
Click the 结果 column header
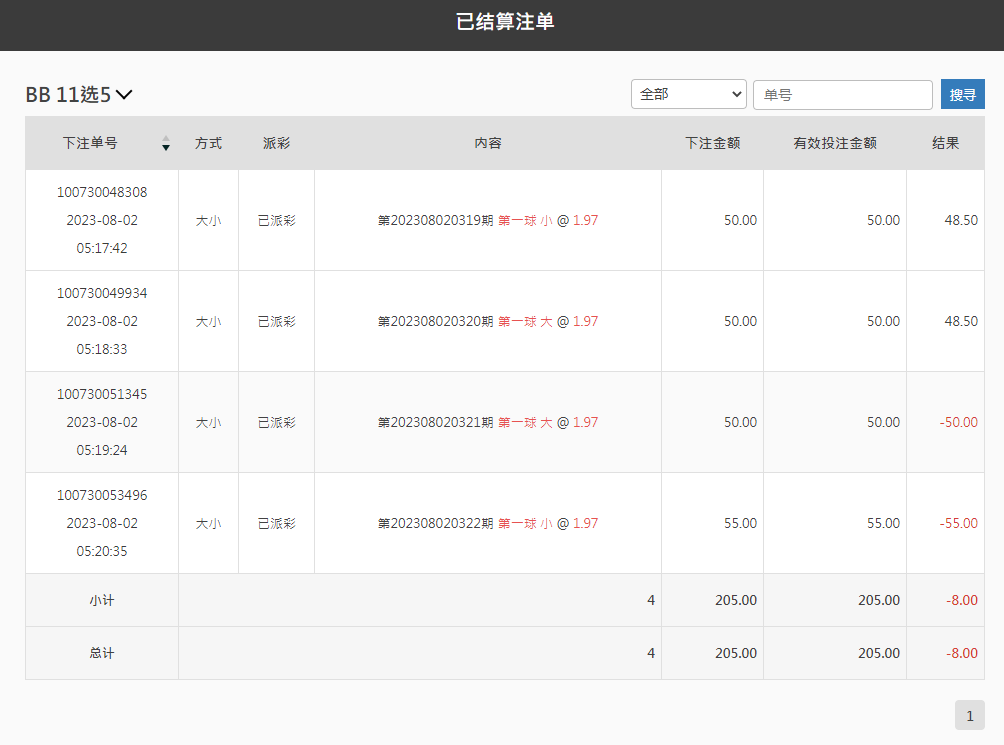(x=945, y=143)
